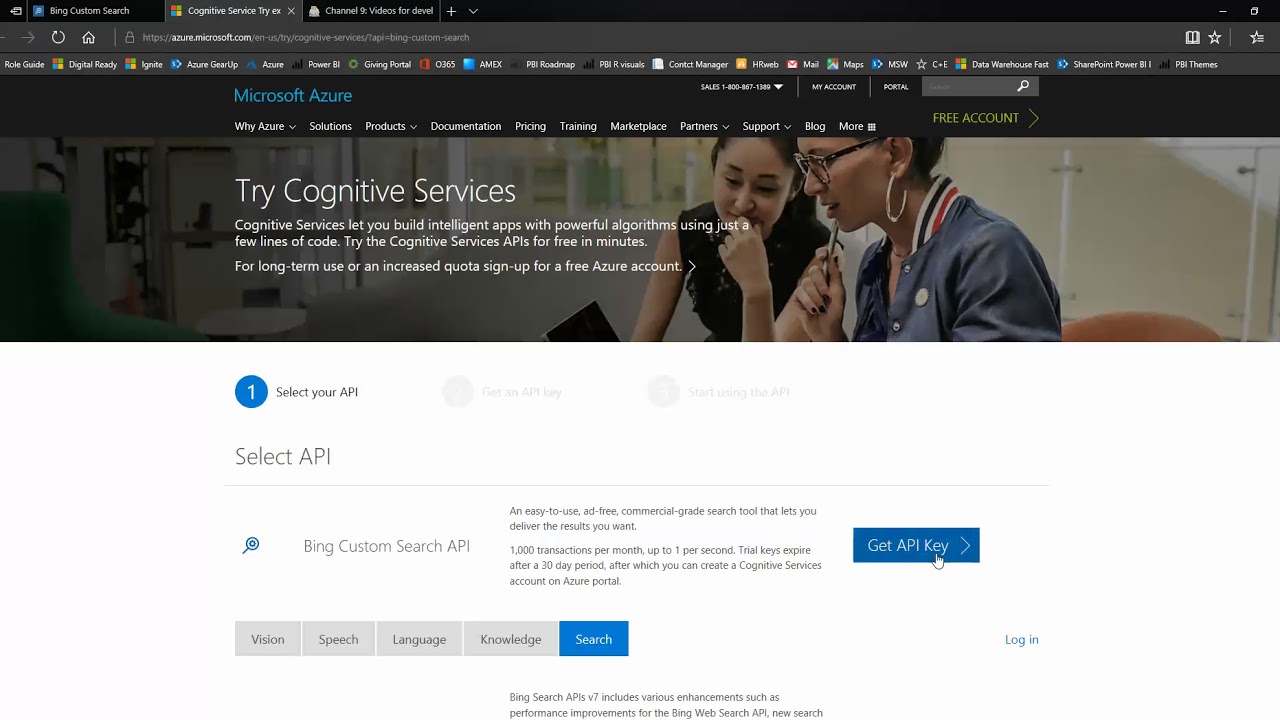This screenshot has height=720, width=1280.
Task: Expand the Support dropdown
Action: coord(766,127)
